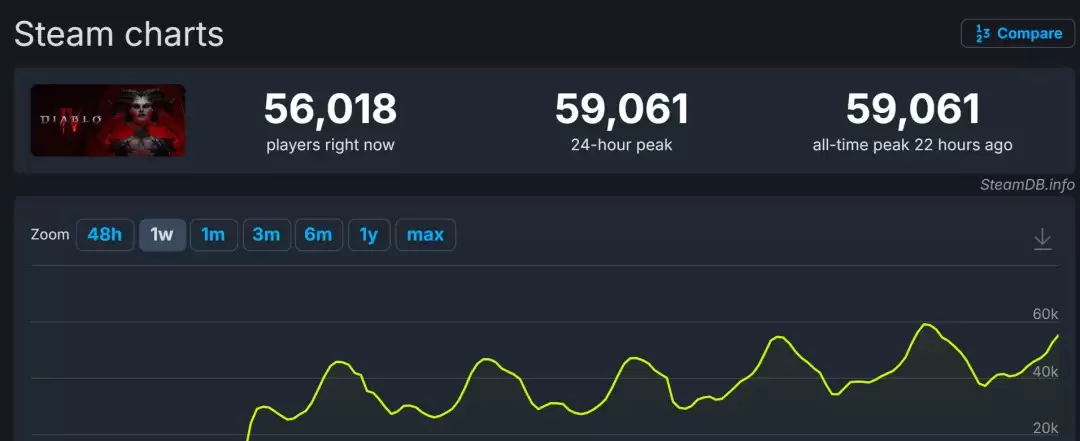Click the chart download arrow icon
This screenshot has height=441, width=1080.
point(1043,239)
